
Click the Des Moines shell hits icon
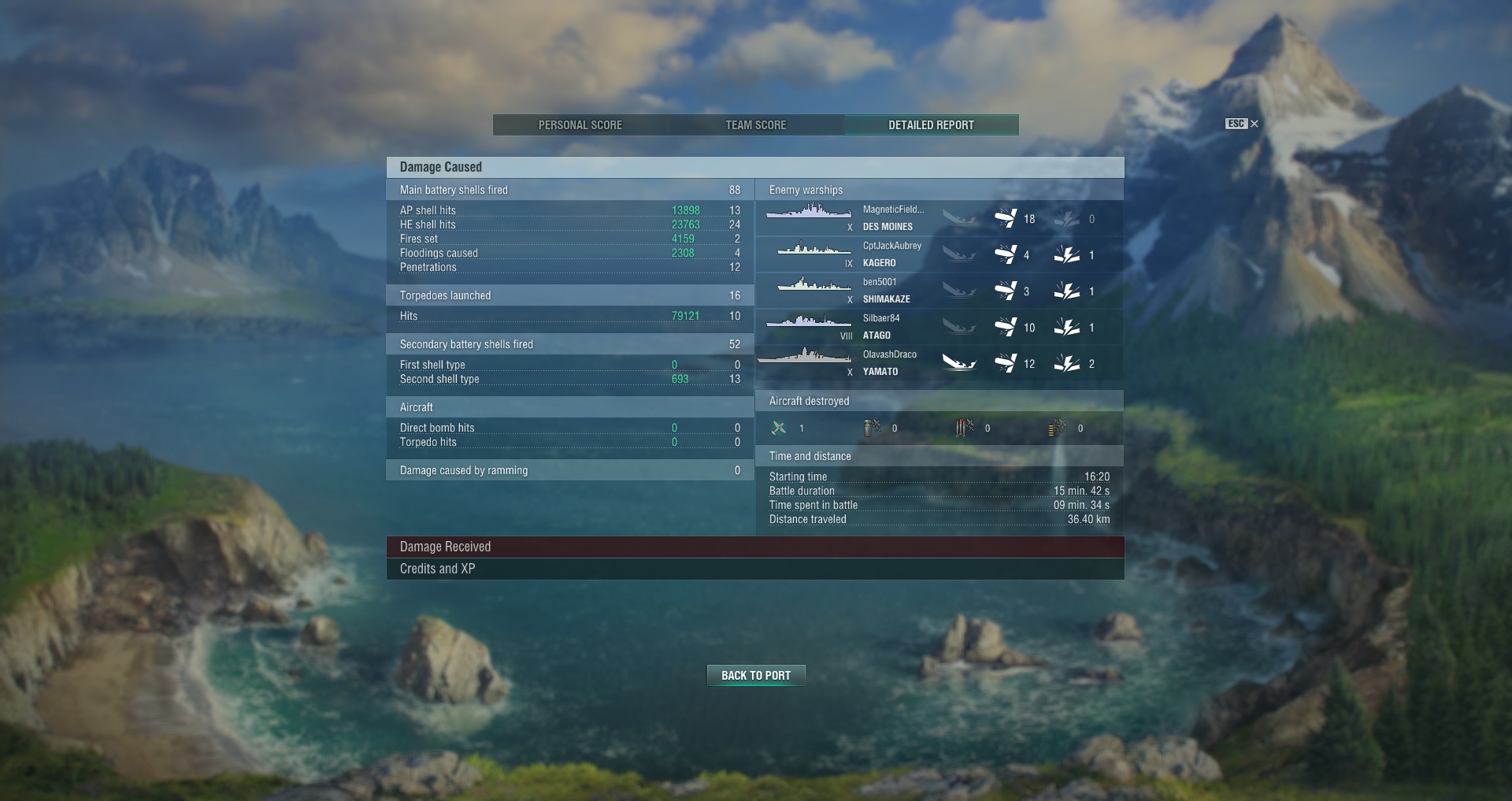click(1006, 218)
